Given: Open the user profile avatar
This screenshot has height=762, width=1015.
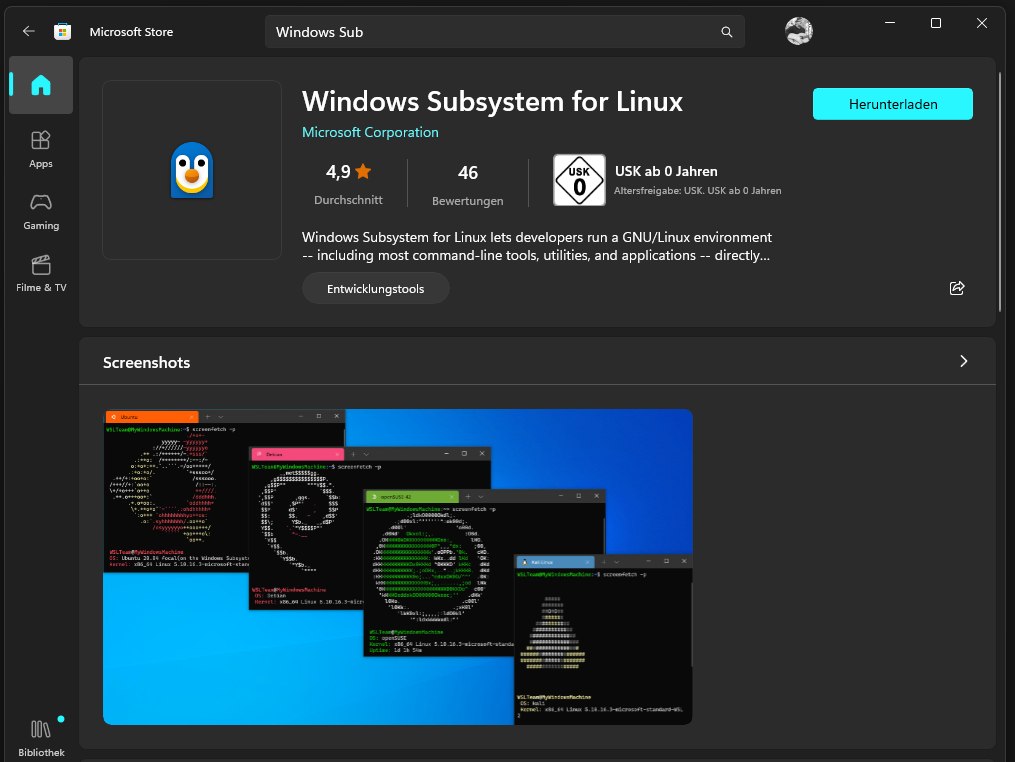Looking at the screenshot, I should point(798,31).
